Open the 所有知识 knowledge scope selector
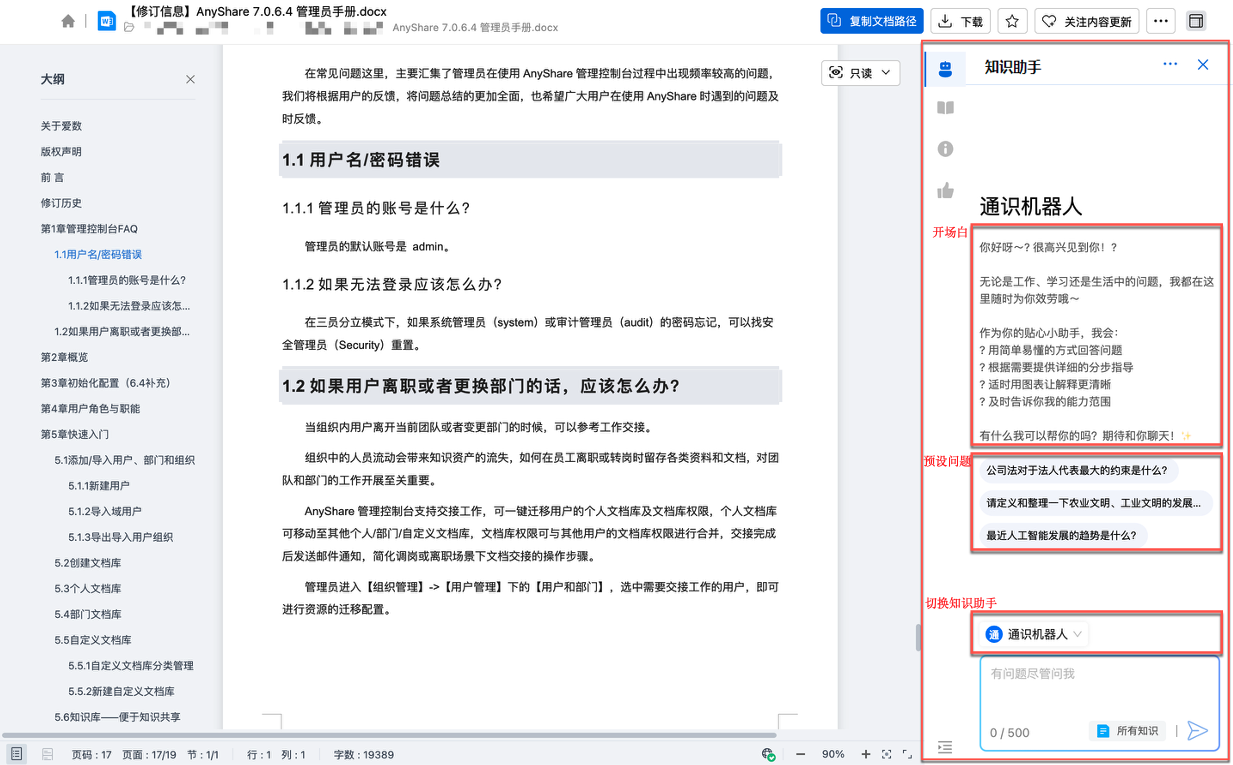Image resolution: width=1233 pixels, height=765 pixels. [x=1128, y=731]
